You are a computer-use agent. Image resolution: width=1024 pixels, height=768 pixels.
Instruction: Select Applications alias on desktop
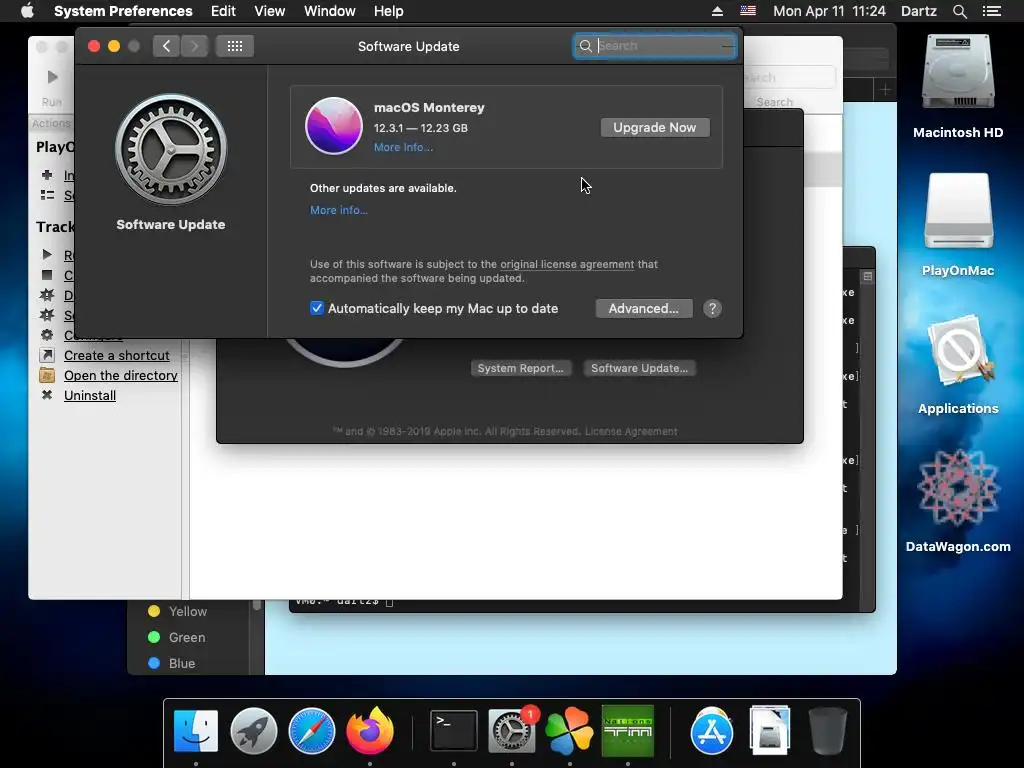point(958,351)
